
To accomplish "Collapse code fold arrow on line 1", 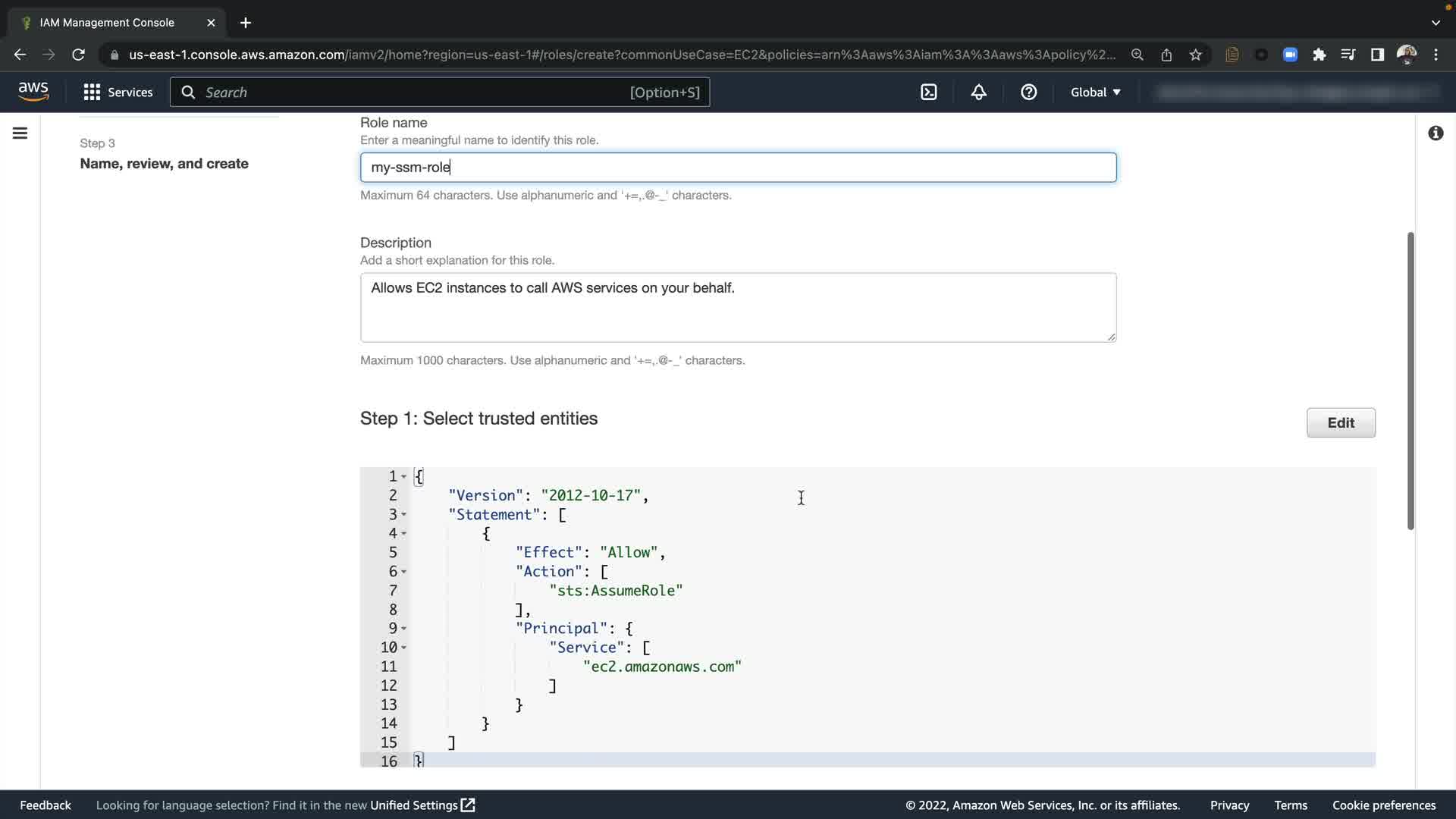I will click(x=404, y=477).
